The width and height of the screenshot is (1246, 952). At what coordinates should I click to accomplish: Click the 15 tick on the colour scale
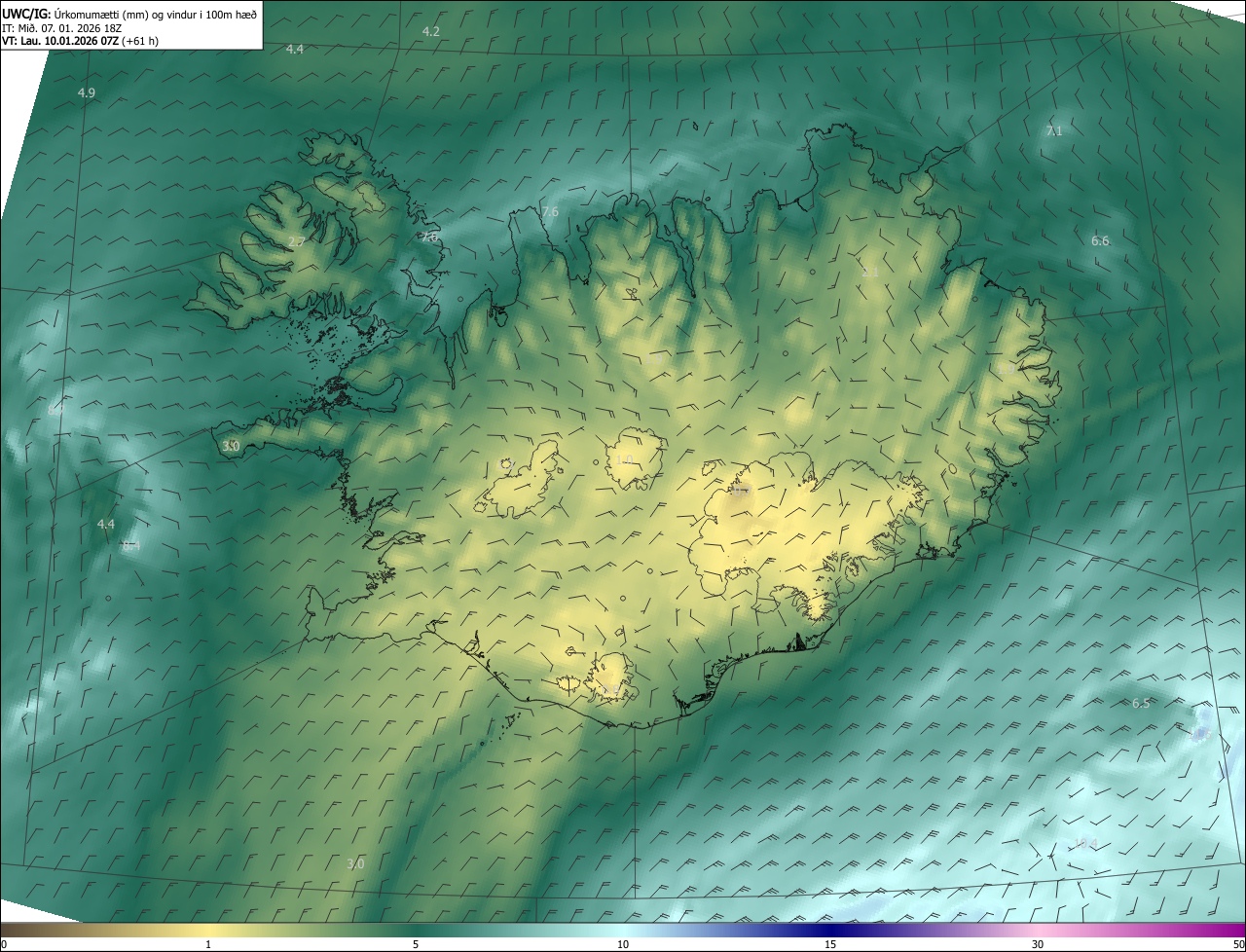point(830,944)
